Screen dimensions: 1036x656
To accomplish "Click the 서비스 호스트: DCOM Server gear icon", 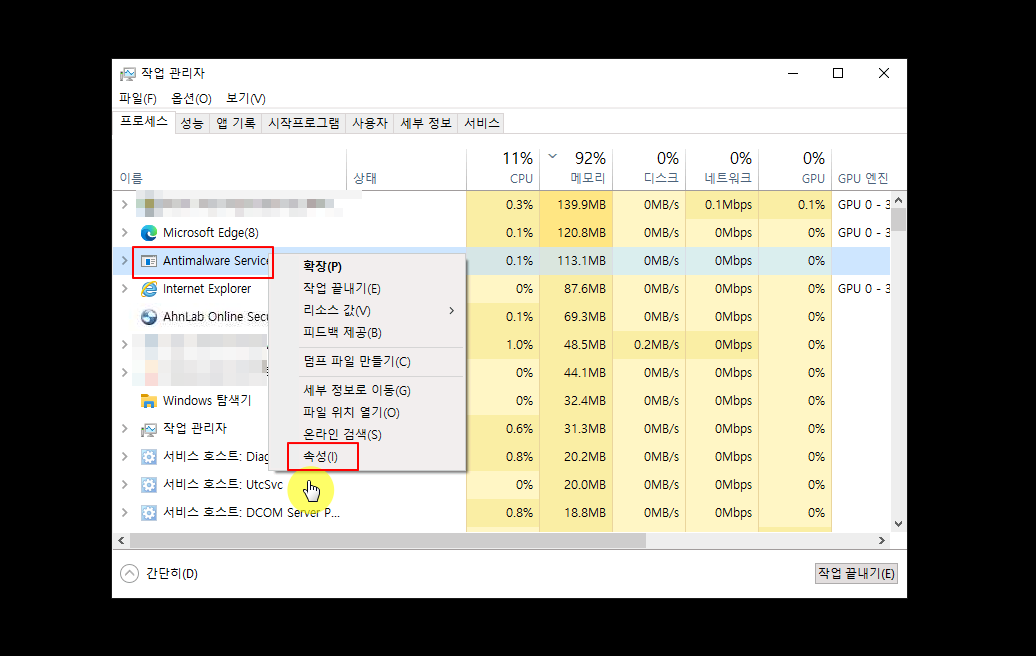I will click(x=149, y=513).
